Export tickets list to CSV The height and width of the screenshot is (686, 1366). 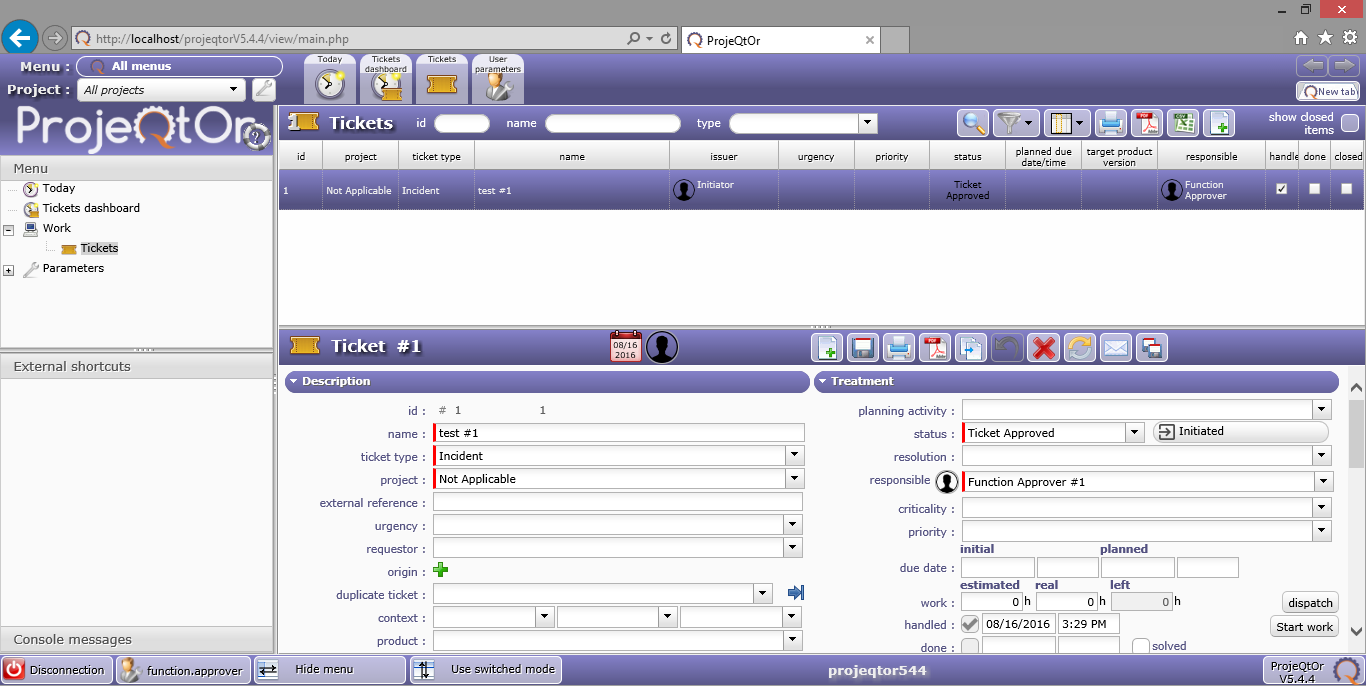pyautogui.click(x=1183, y=123)
